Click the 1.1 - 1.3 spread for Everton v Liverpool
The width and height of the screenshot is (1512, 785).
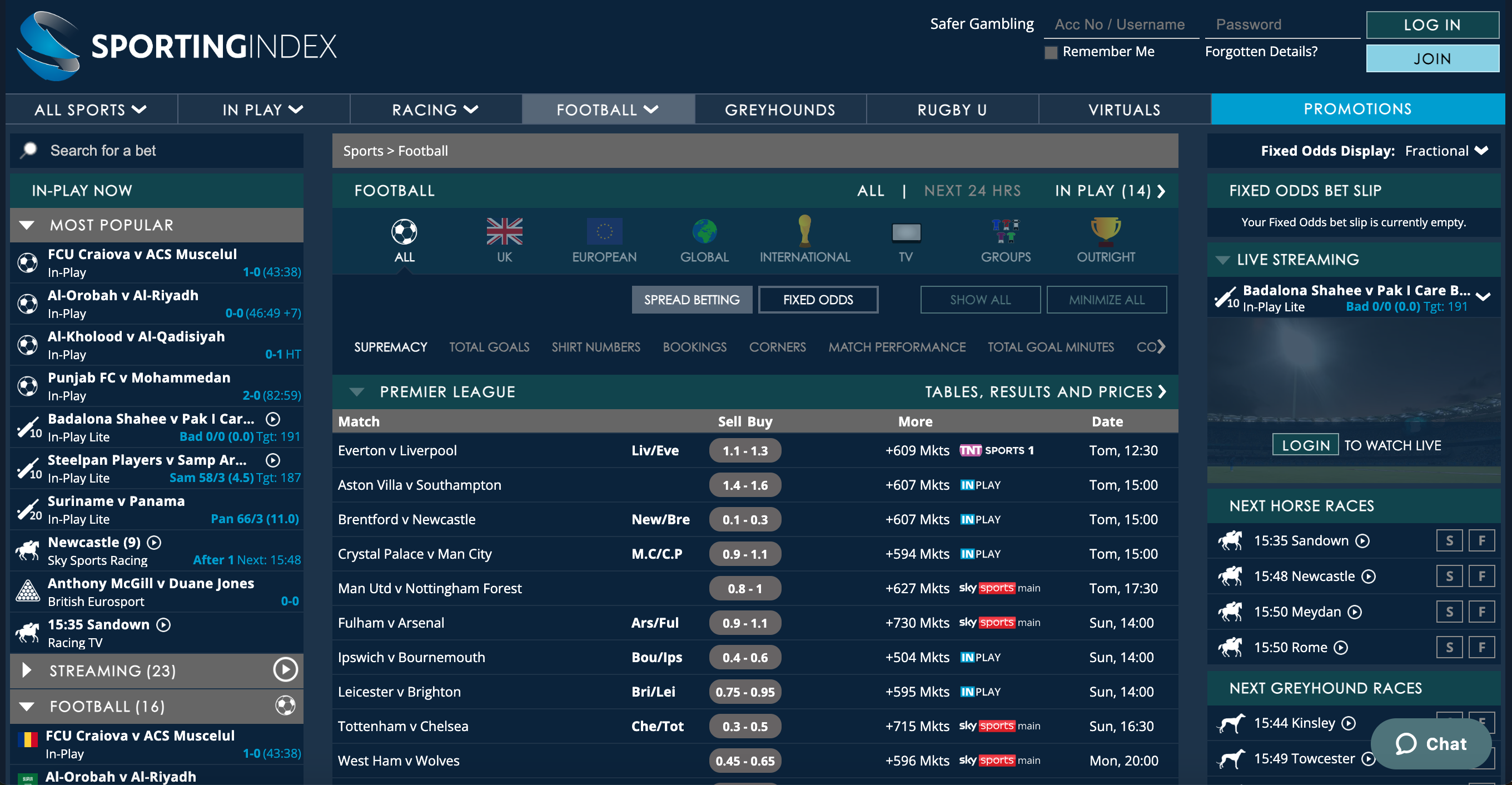click(x=745, y=450)
